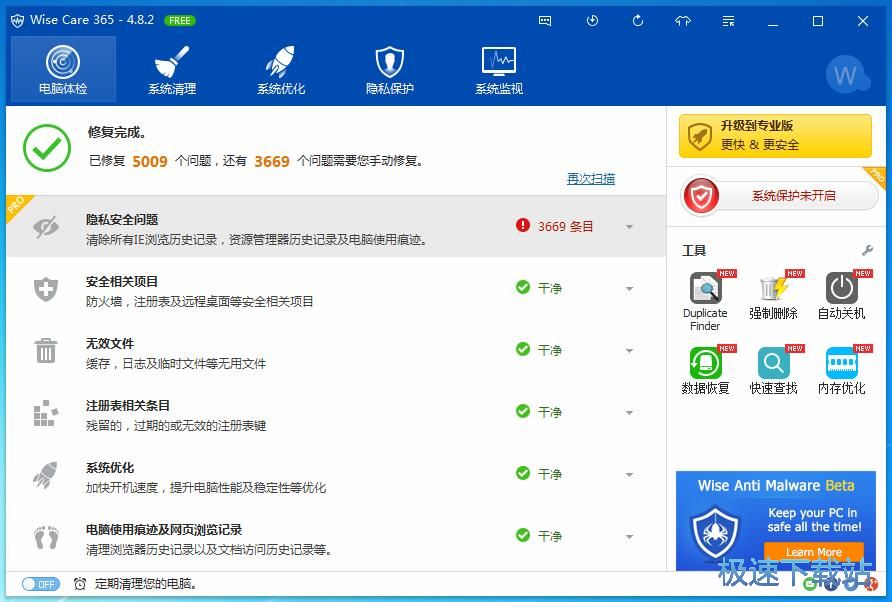Click the 隐私安全问题 crossed-eye icon
Viewport: 892px width, 602px height.
point(46,227)
